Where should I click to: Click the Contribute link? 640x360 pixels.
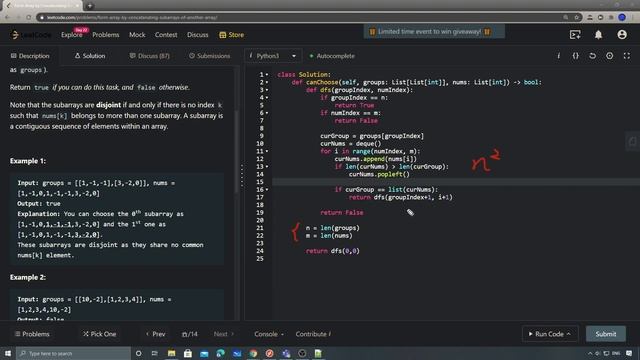click(x=313, y=334)
